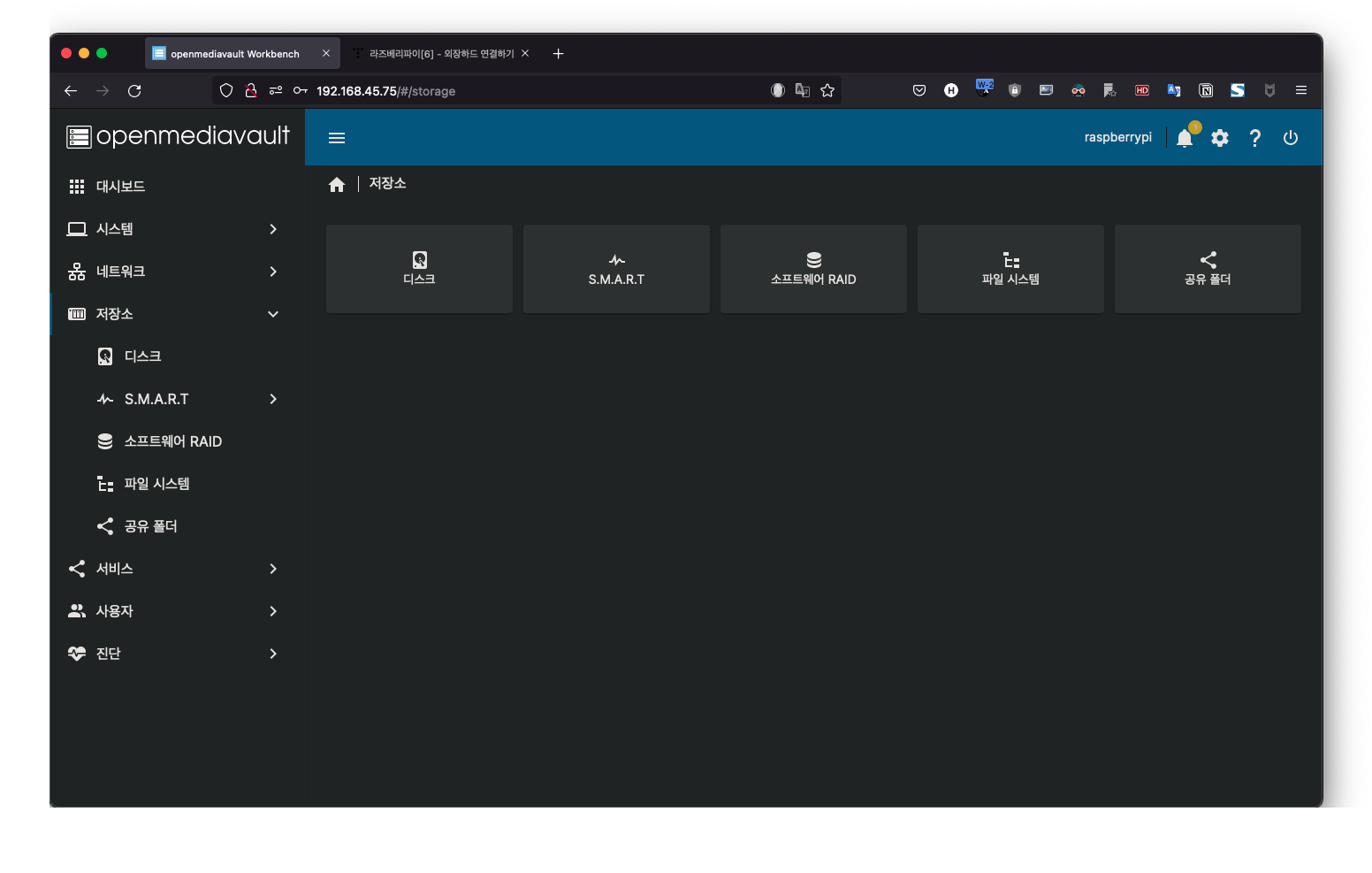
Task: Click the power icon
Action: [1291, 138]
